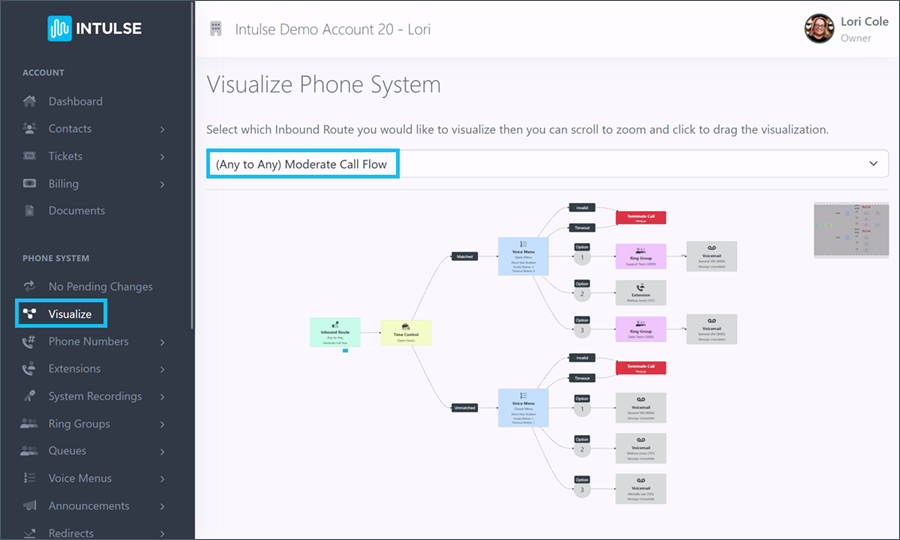Click the System Recordings microphone icon
This screenshot has width=900, height=540.
[x=29, y=396]
